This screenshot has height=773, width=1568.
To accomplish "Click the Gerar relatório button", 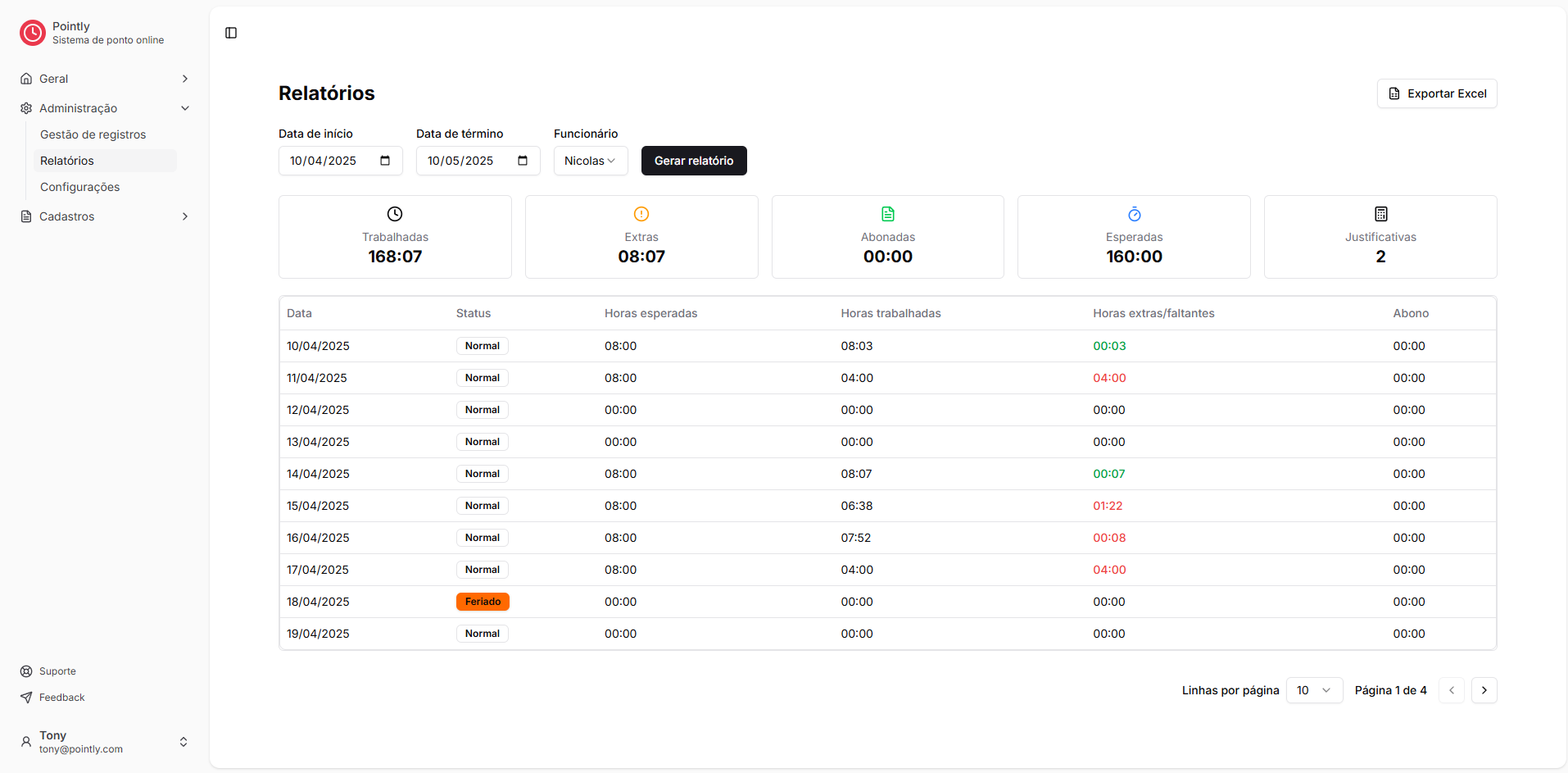I will pos(693,161).
